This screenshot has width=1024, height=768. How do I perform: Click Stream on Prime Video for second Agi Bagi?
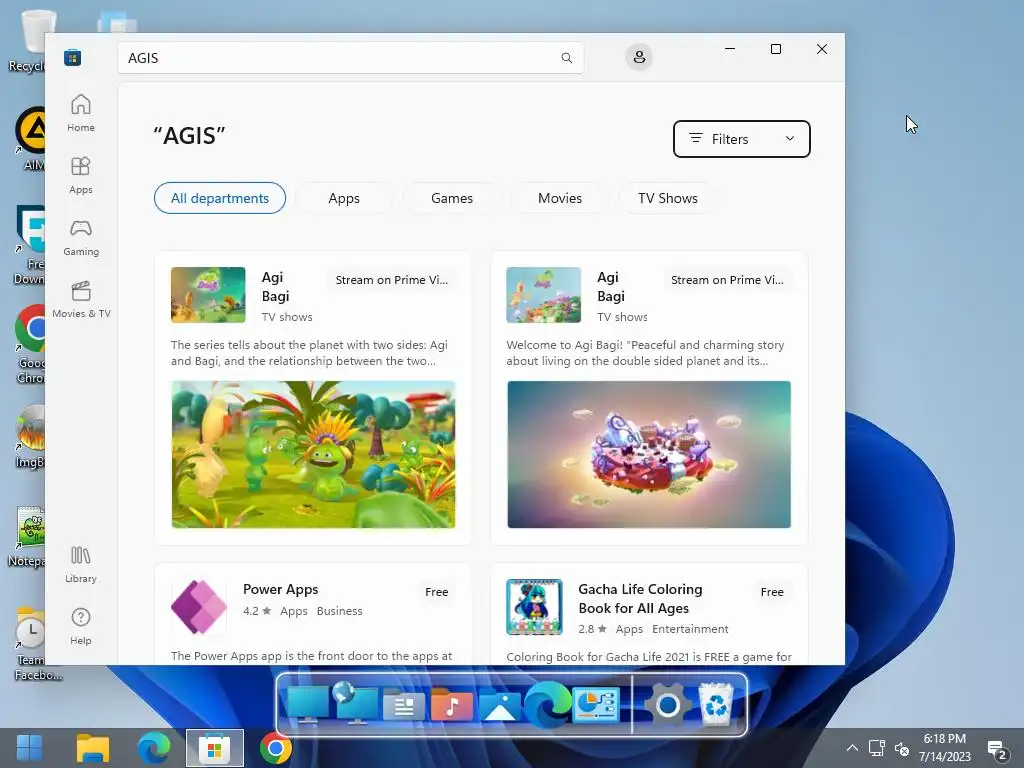pyautogui.click(x=728, y=280)
